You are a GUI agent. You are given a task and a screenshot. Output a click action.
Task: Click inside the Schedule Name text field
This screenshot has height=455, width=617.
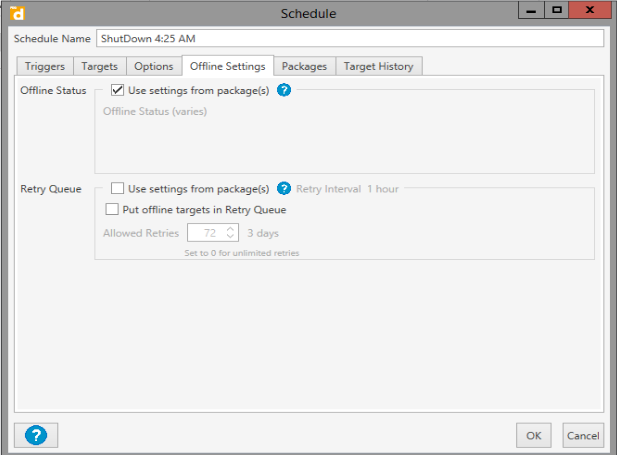[350, 39]
